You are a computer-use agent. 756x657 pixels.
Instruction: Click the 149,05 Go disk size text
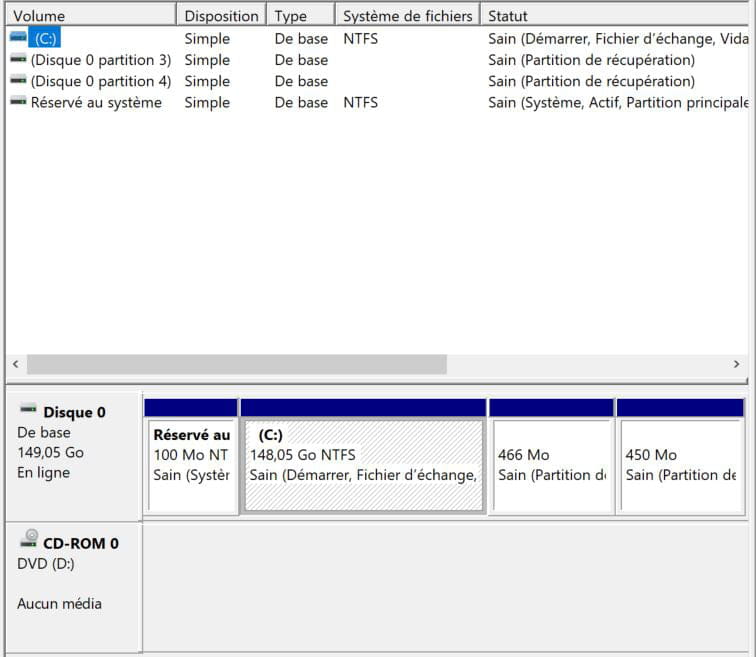51,453
